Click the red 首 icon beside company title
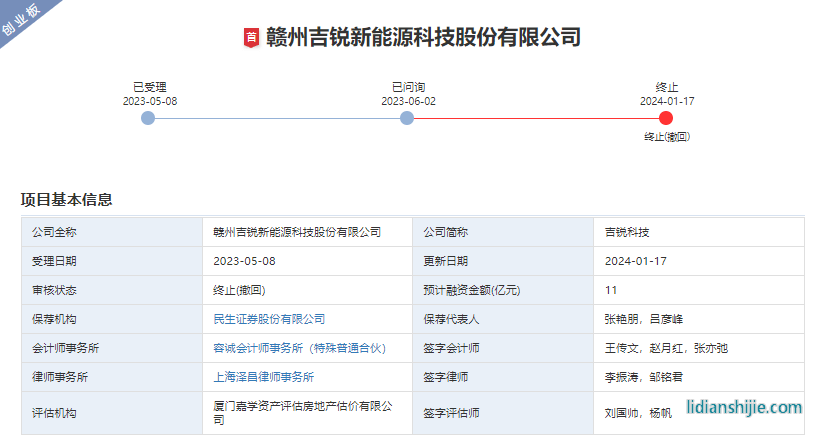Image resolution: width=826 pixels, height=440 pixels. 251,38
